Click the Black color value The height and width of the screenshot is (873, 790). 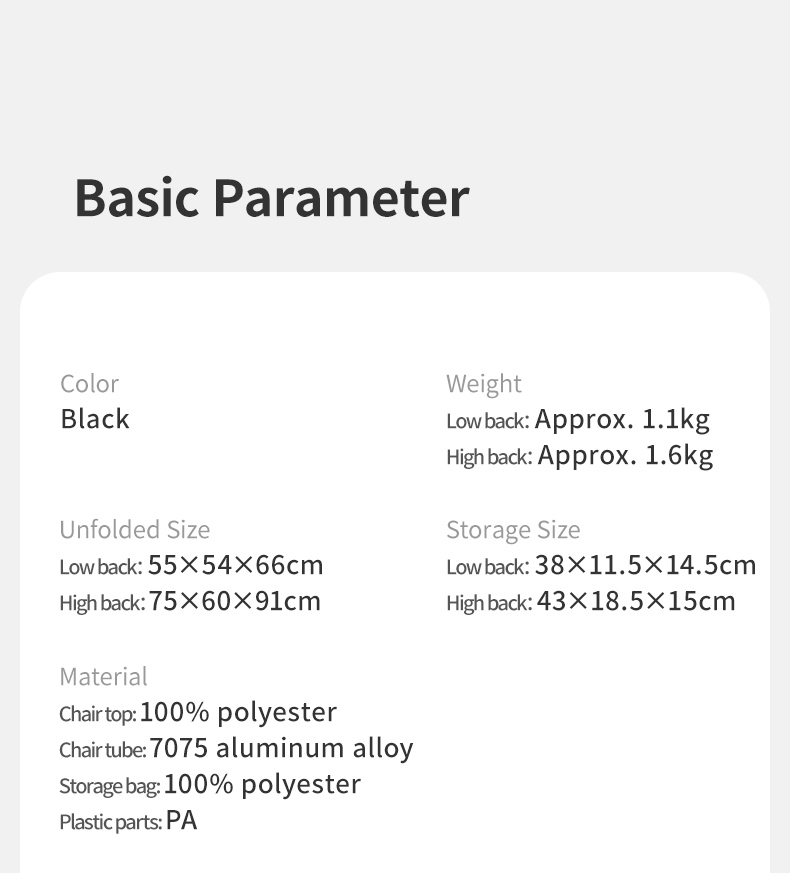point(95,419)
